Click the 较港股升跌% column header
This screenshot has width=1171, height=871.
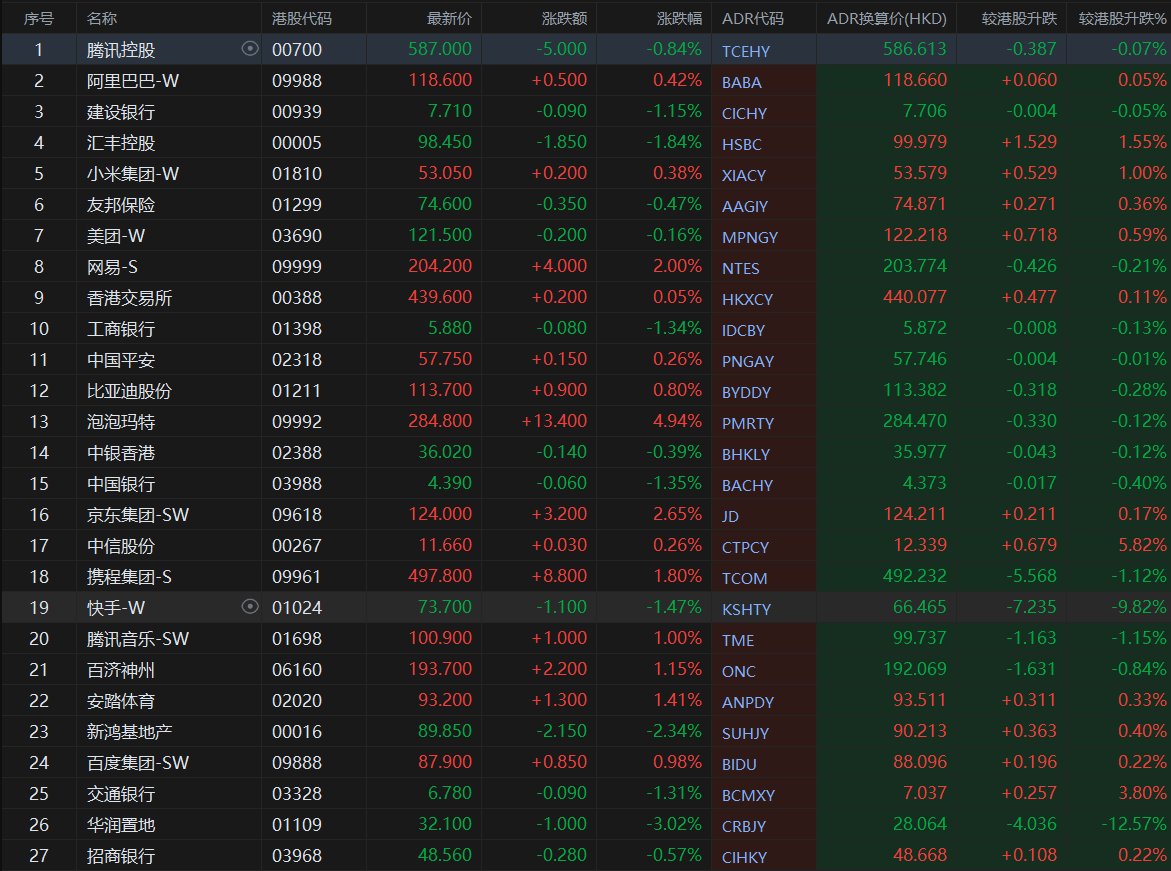coord(1122,19)
